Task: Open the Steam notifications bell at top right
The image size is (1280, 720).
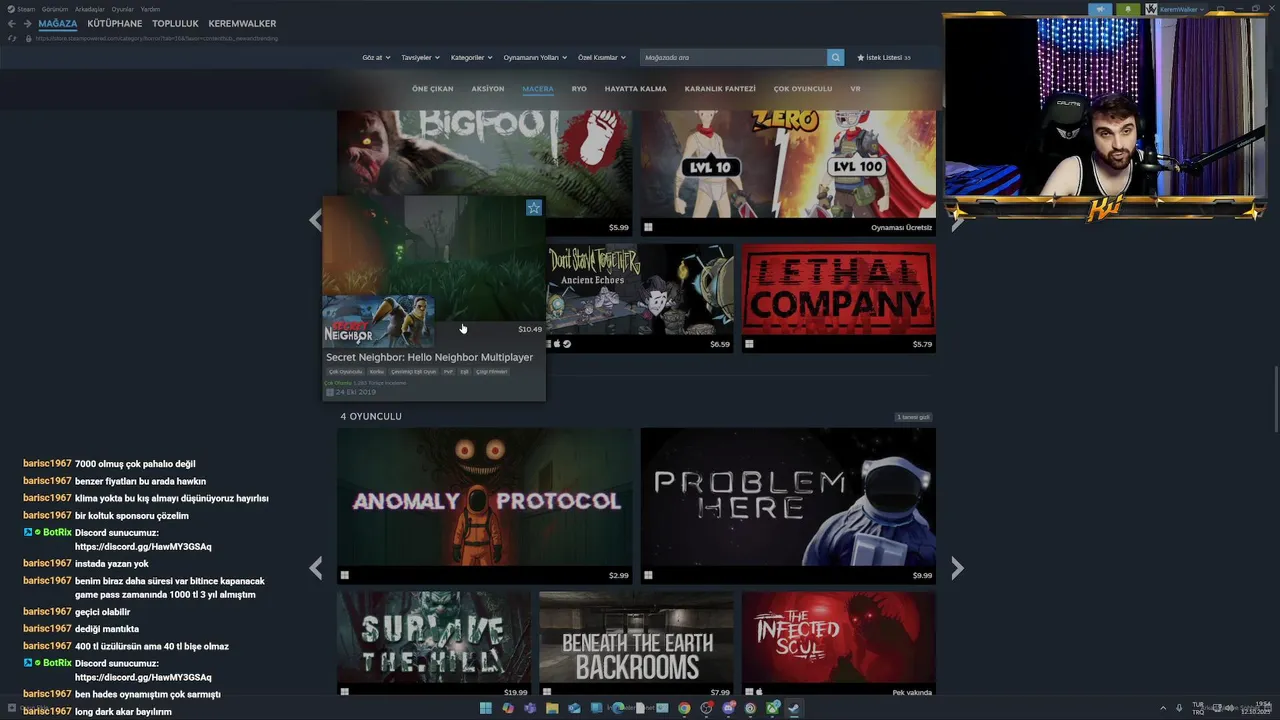Action: coord(1128,9)
